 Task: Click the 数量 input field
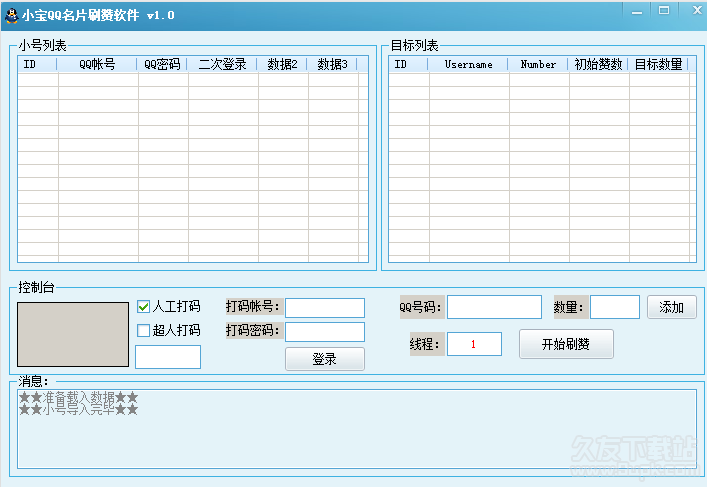pyautogui.click(x=615, y=307)
